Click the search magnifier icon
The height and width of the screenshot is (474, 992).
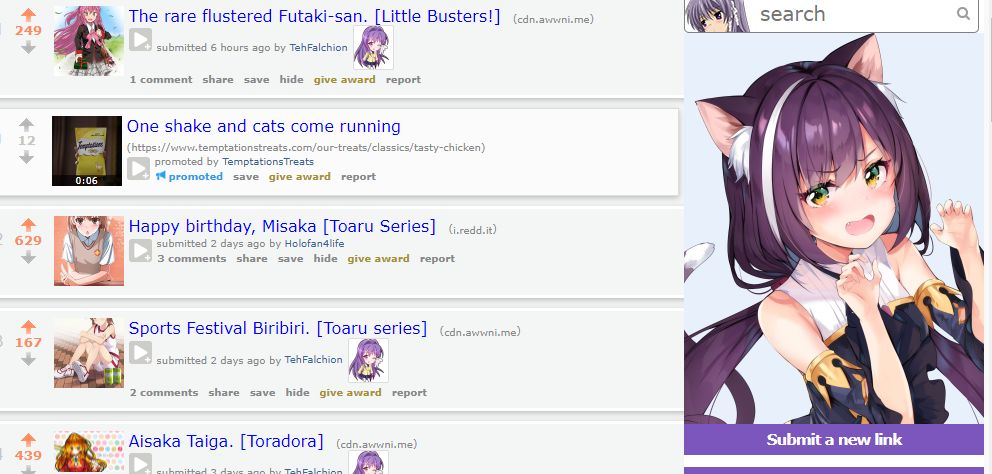pyautogui.click(x=963, y=13)
